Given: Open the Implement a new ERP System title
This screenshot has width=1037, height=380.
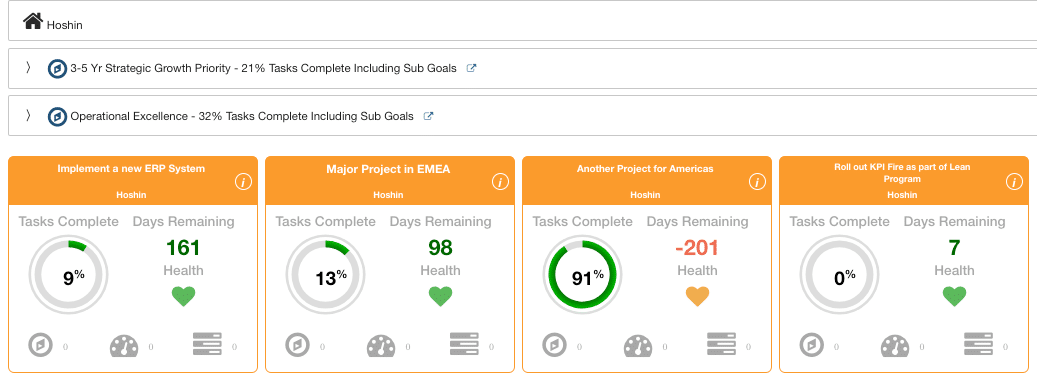Looking at the screenshot, I should pos(132,169).
